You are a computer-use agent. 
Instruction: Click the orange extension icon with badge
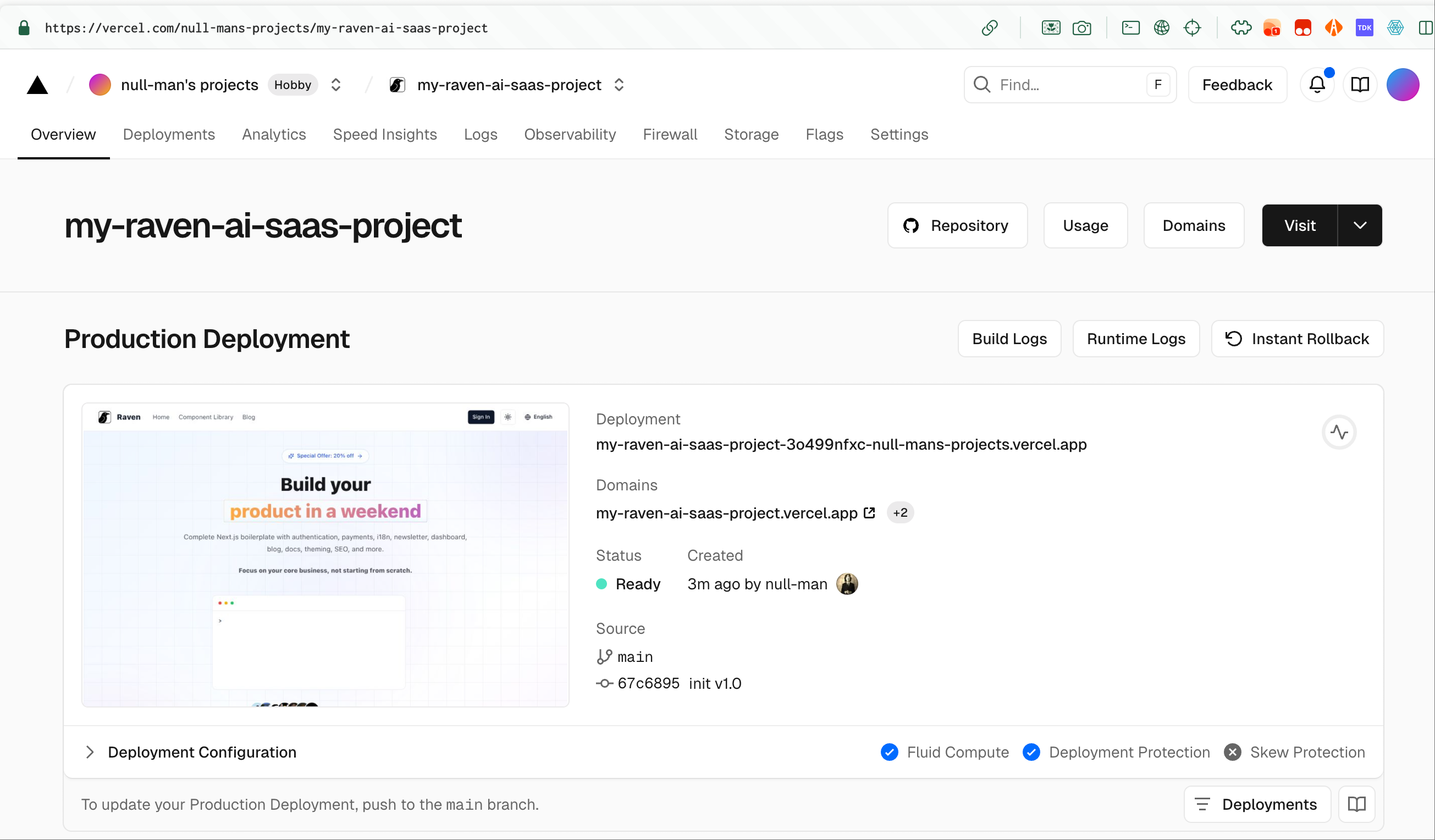point(1272,27)
